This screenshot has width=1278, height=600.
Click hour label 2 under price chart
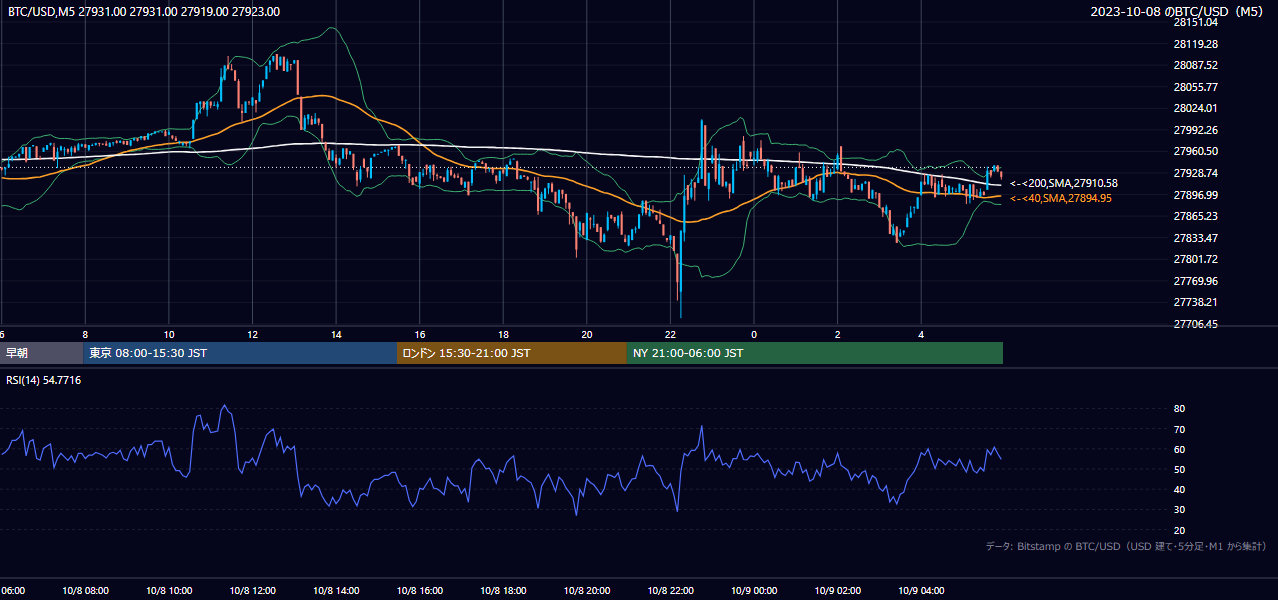(x=838, y=334)
